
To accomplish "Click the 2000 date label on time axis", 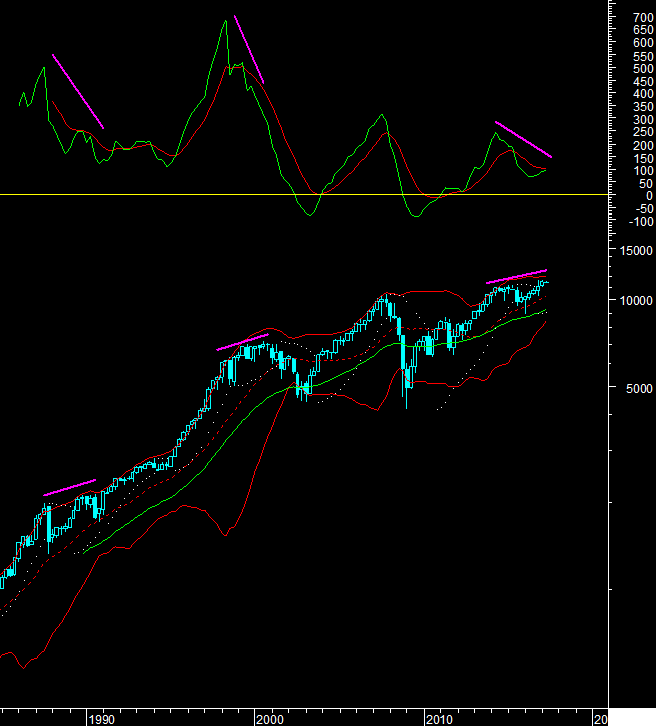I will coord(270,720).
